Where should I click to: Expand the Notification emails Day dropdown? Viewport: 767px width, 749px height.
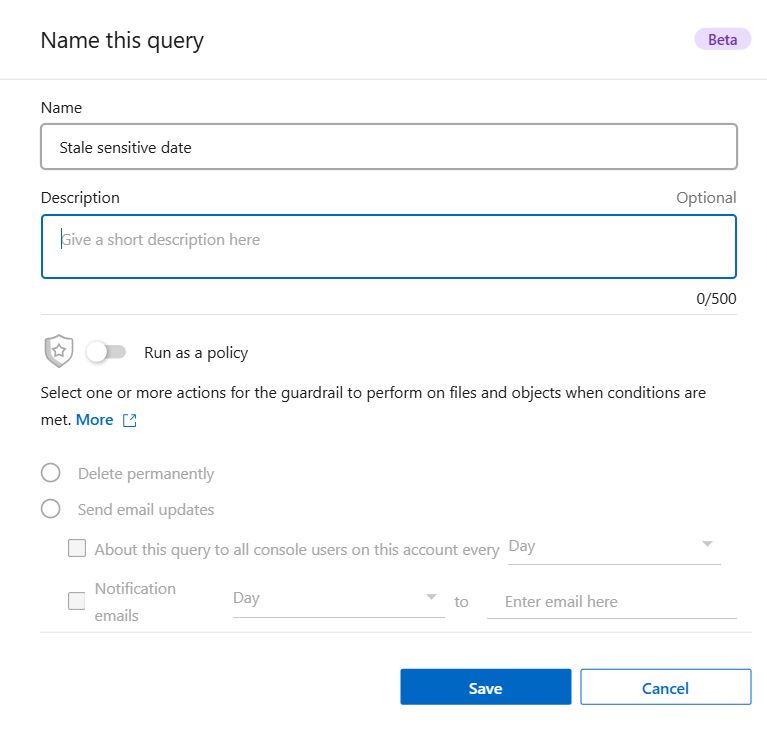coord(338,598)
